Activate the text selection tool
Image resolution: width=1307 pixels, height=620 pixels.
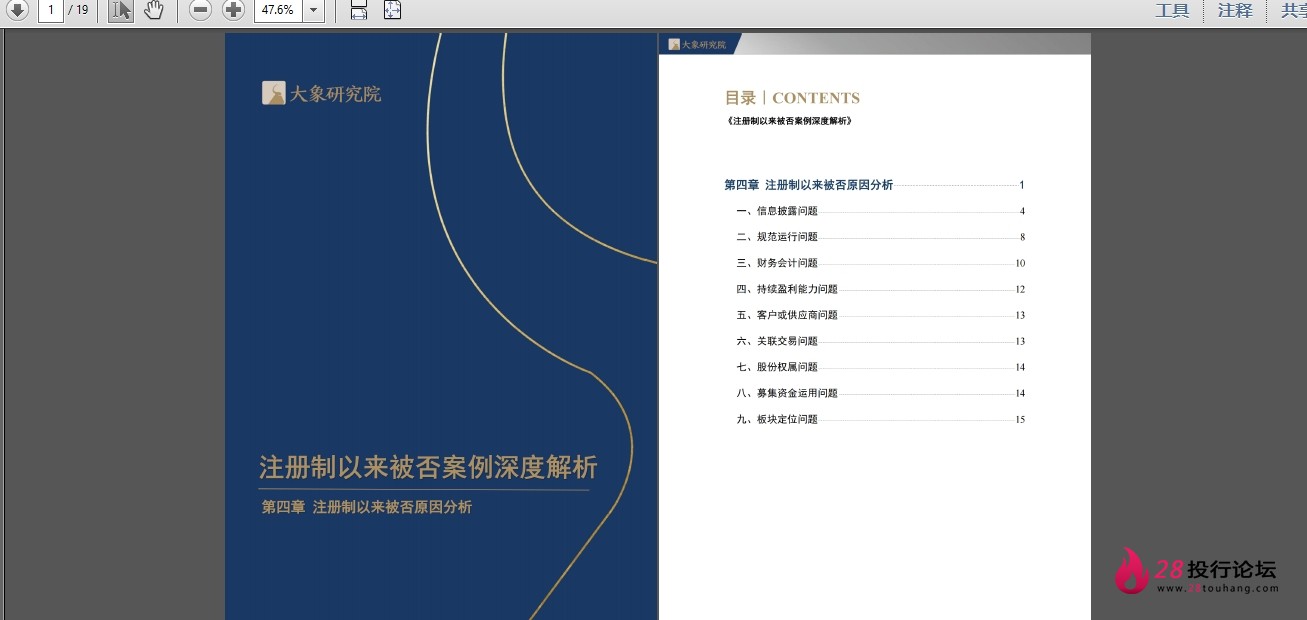(x=120, y=10)
